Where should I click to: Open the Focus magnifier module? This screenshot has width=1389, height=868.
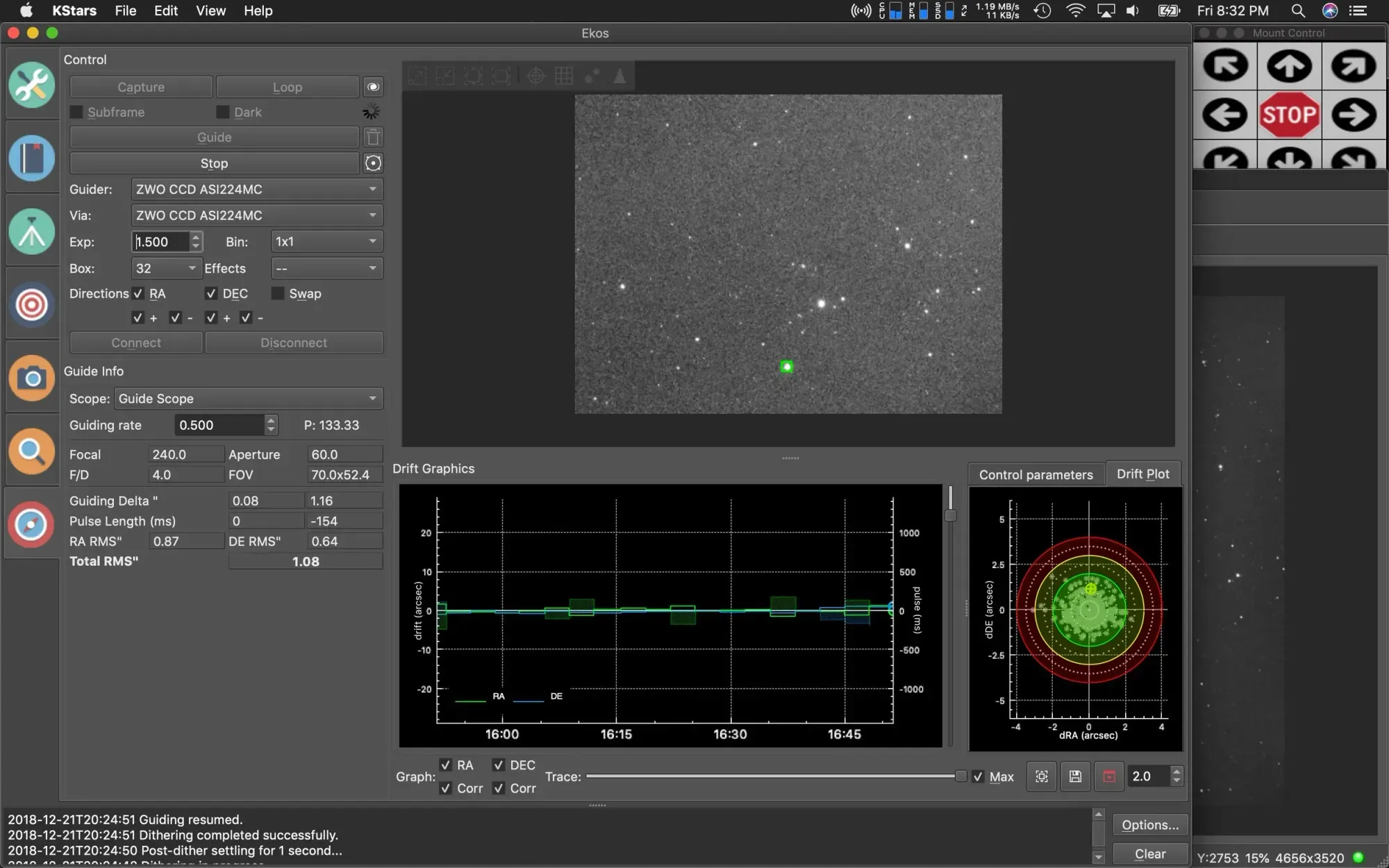[x=31, y=451]
